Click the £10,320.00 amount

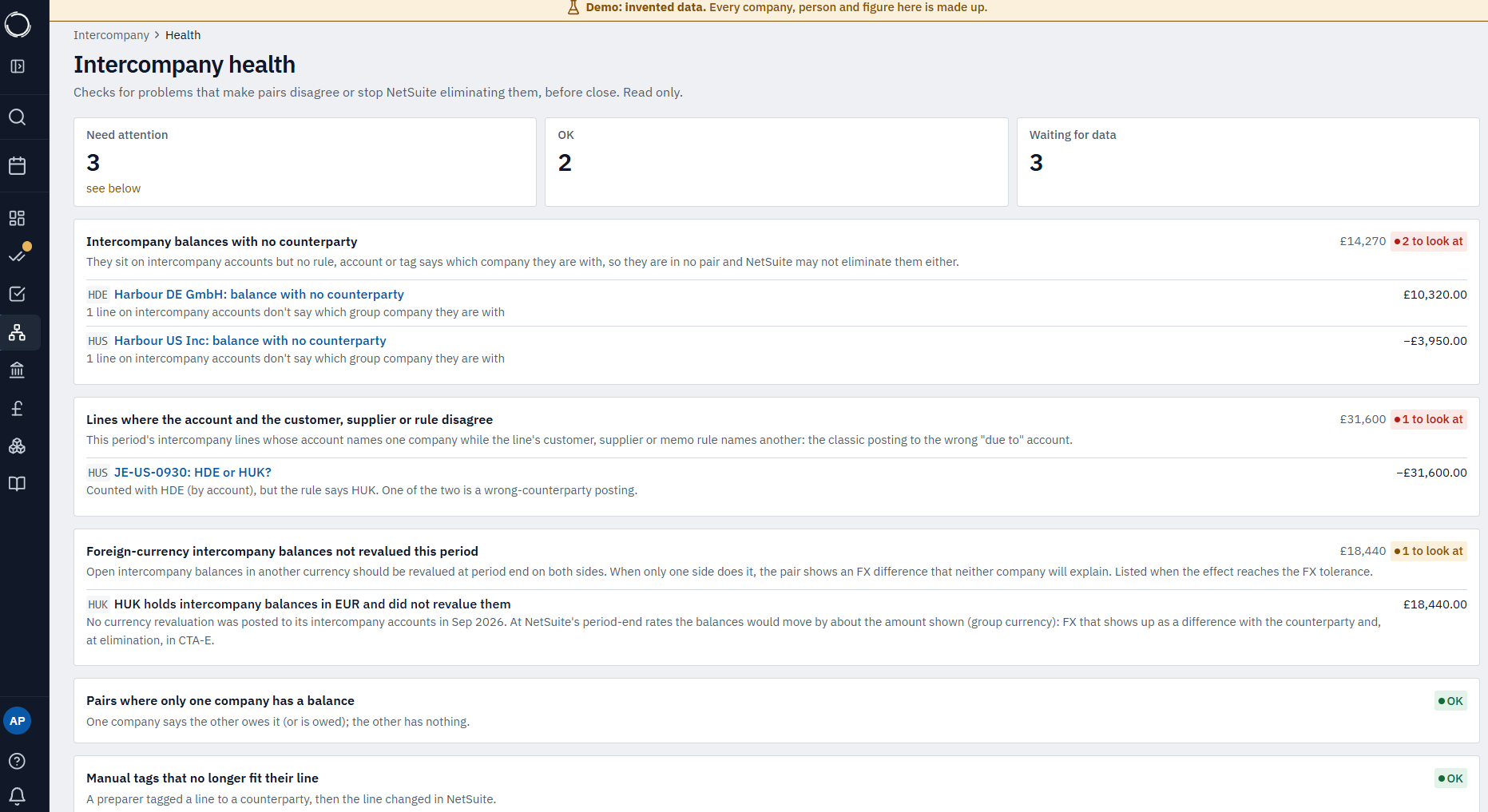pos(1434,295)
